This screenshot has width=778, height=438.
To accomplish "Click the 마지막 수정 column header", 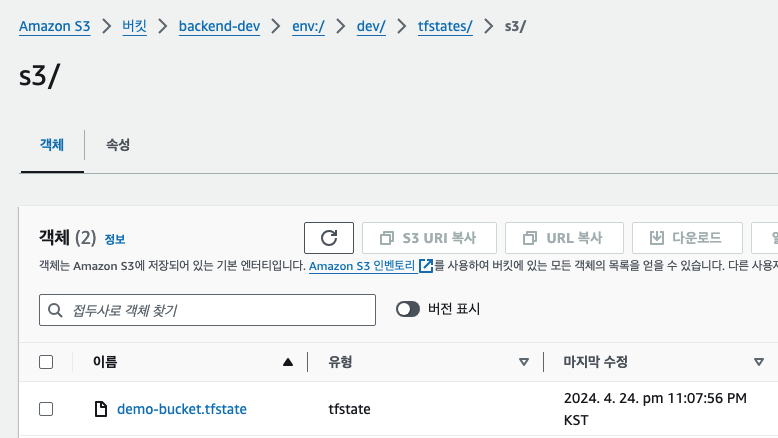I will coord(595,362).
